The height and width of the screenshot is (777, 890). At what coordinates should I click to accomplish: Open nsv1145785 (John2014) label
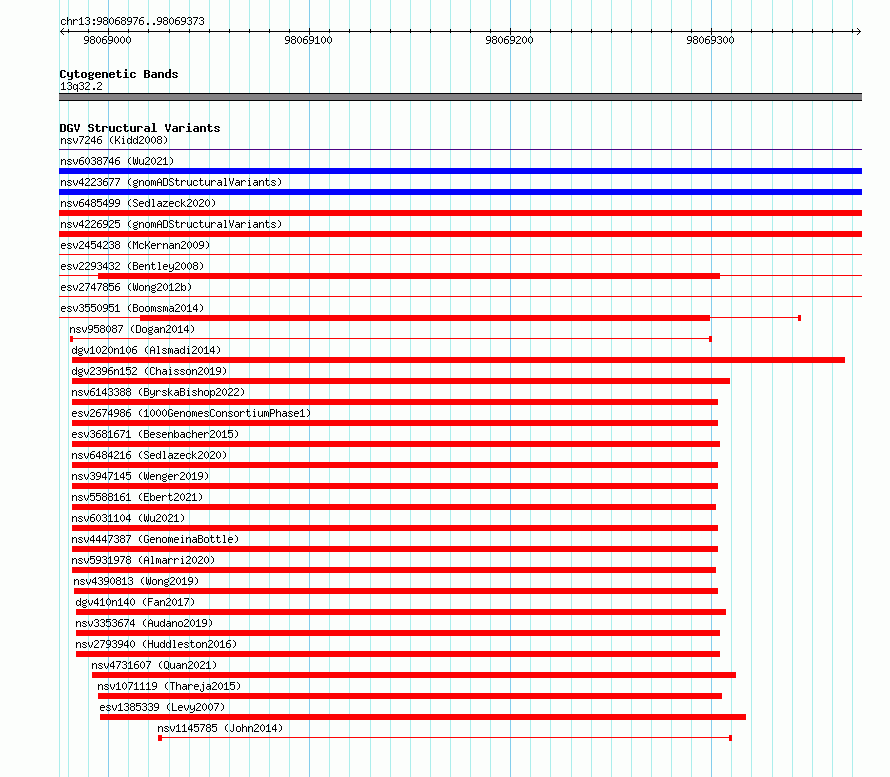[x=220, y=728]
